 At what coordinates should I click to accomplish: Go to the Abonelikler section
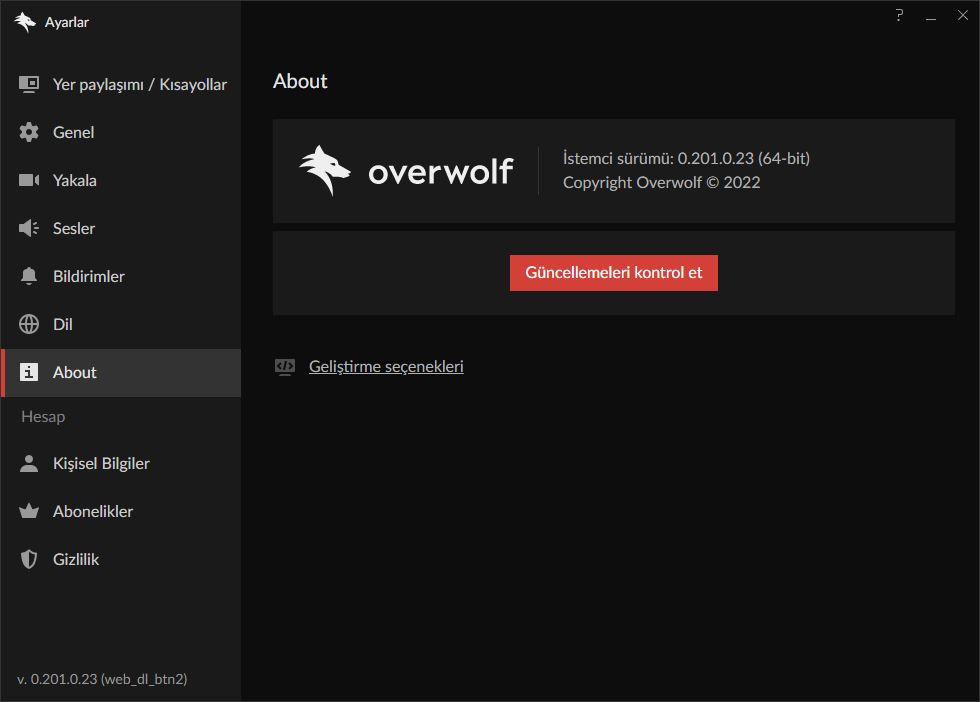coord(121,511)
